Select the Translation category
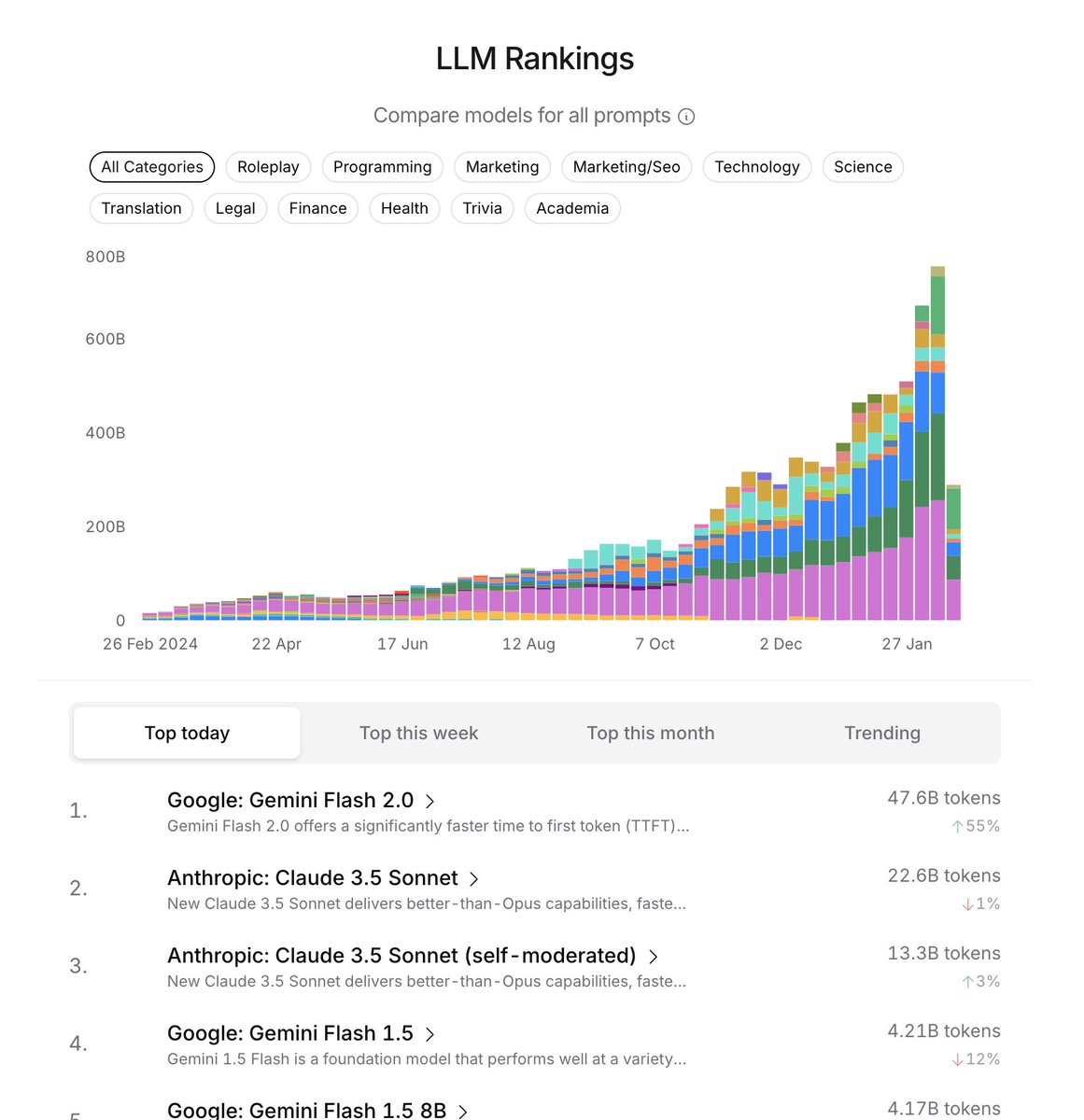 click(142, 208)
